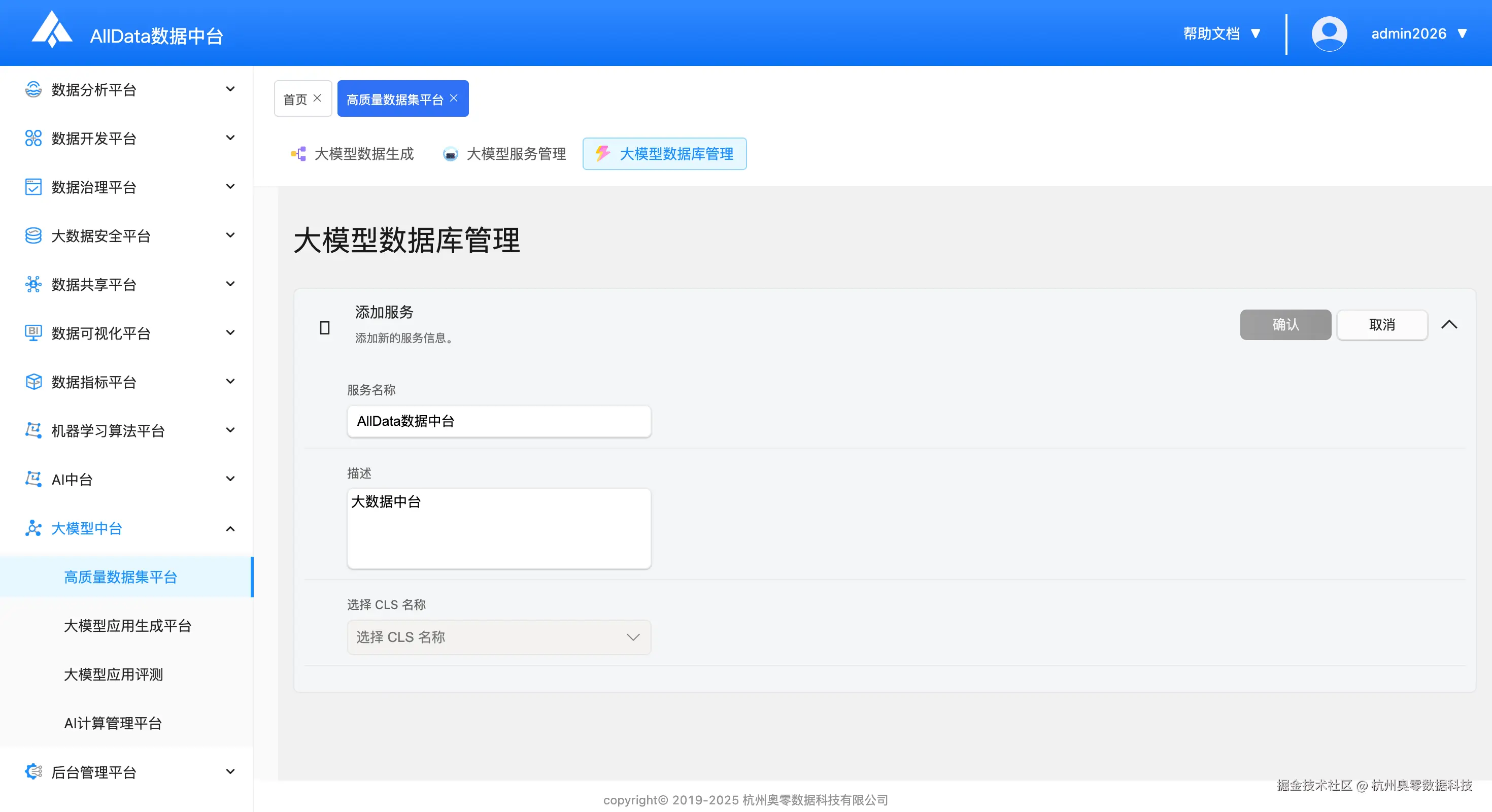Click the admin user avatar icon

pyautogui.click(x=1329, y=33)
